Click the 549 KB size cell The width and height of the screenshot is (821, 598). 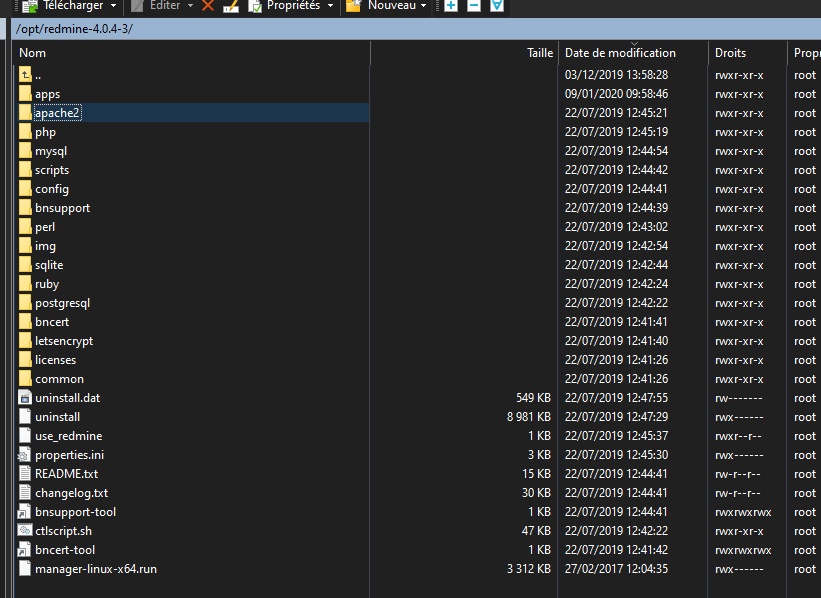point(534,398)
